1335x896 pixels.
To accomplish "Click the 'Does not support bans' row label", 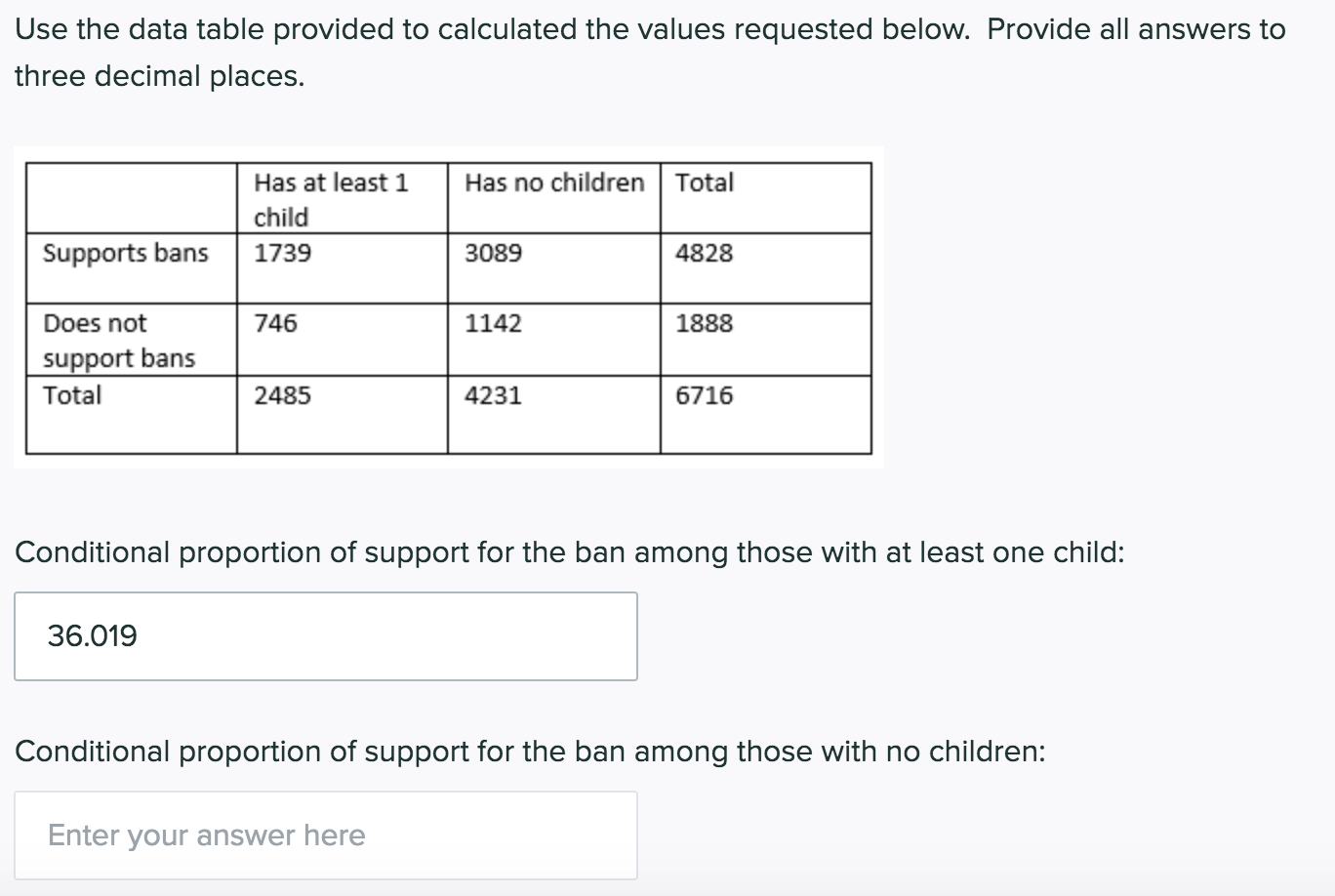I will pyautogui.click(x=119, y=340).
